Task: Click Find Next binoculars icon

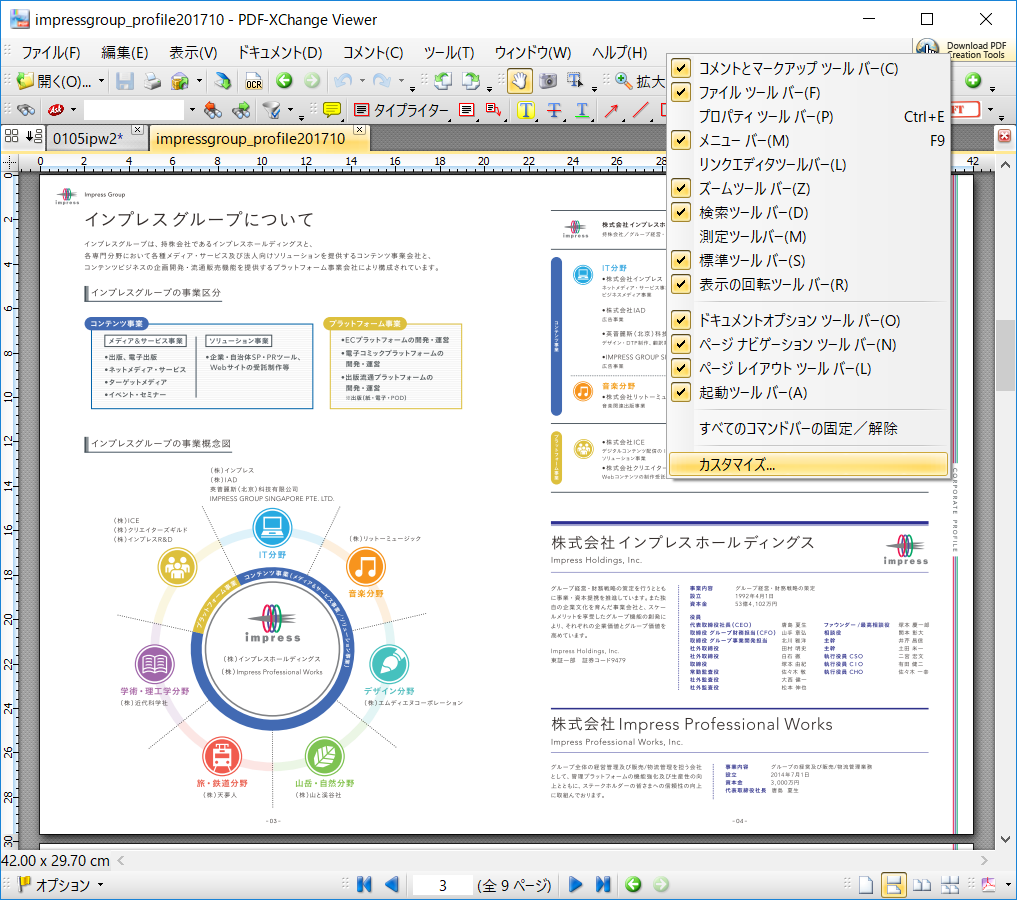Action: pyautogui.click(x=241, y=110)
